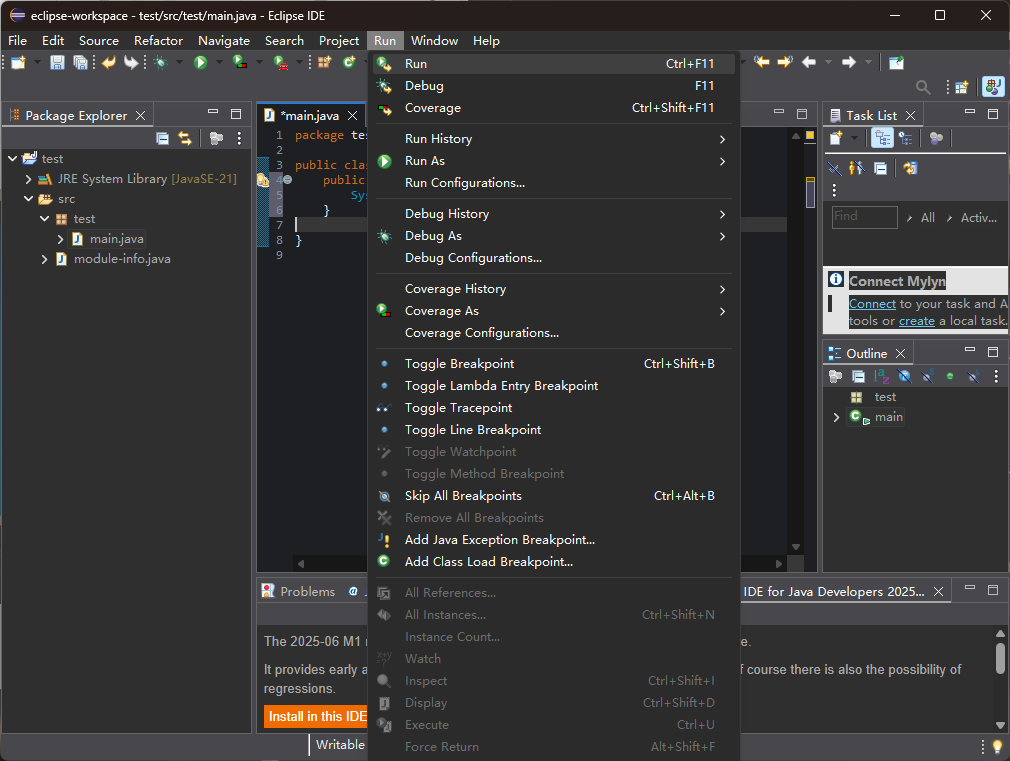The image size is (1010, 761).
Task: Expand the JRE System Library node
Action: pyautogui.click(x=29, y=179)
